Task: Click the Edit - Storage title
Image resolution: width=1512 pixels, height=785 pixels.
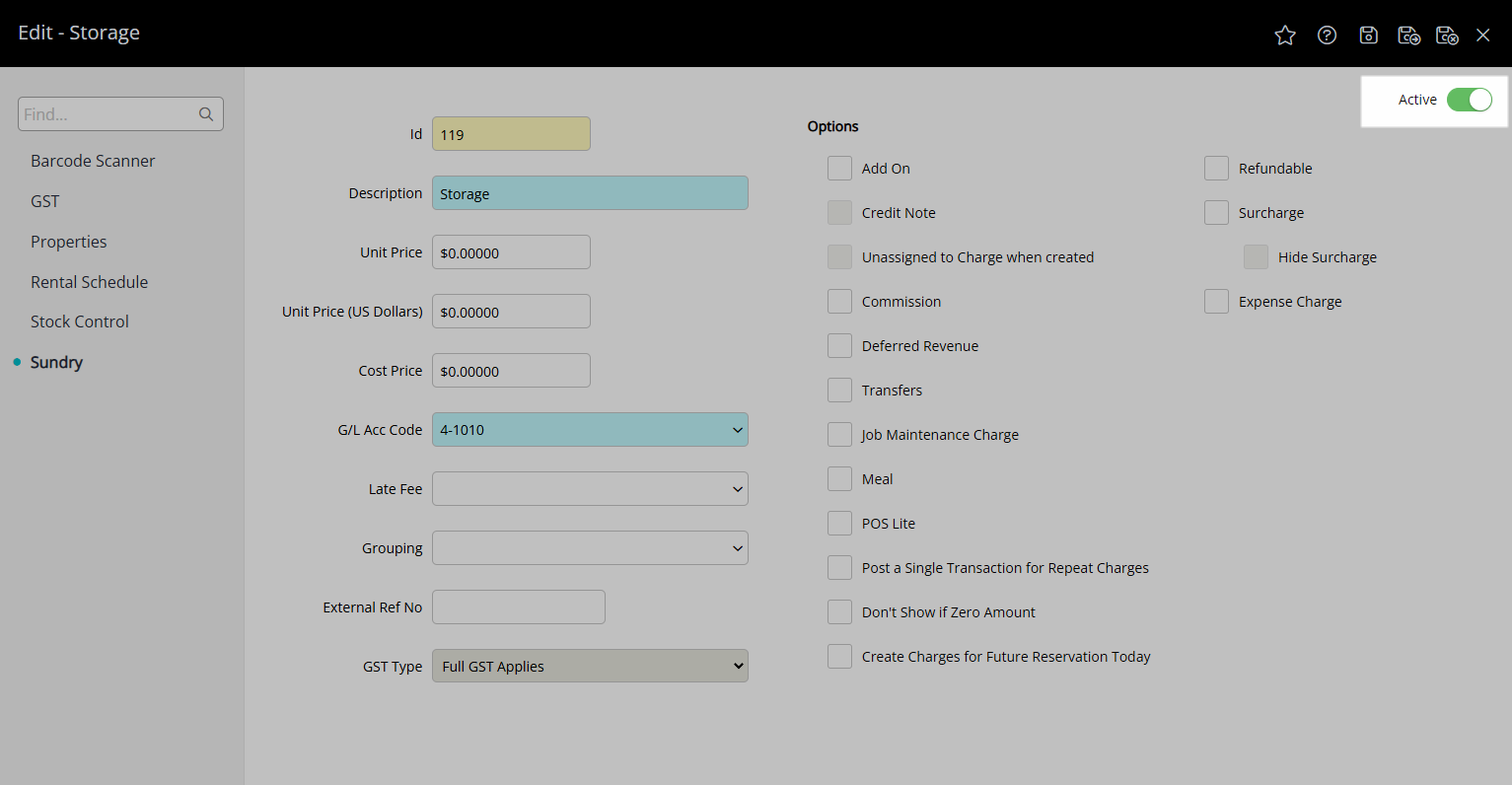Action: [x=79, y=33]
